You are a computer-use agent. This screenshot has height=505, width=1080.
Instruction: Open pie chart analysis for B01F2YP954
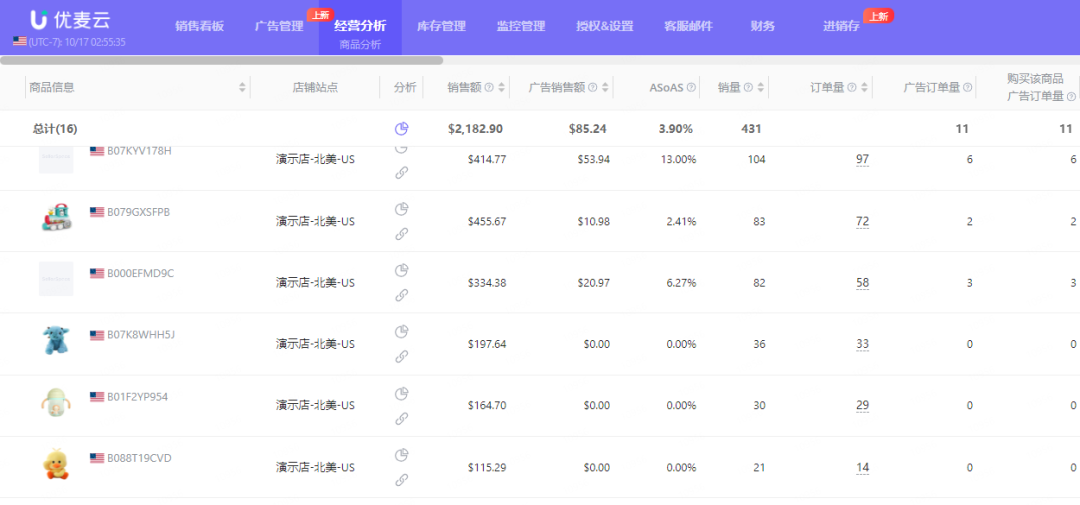402,393
